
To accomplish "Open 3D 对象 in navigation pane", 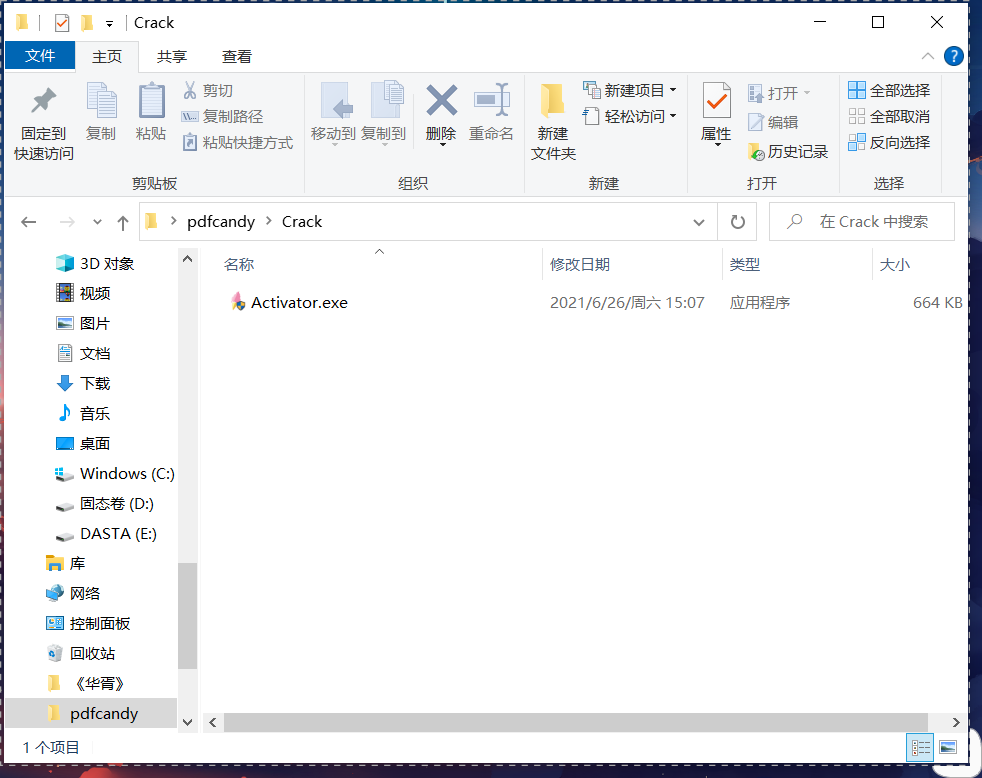I will click(x=95, y=263).
